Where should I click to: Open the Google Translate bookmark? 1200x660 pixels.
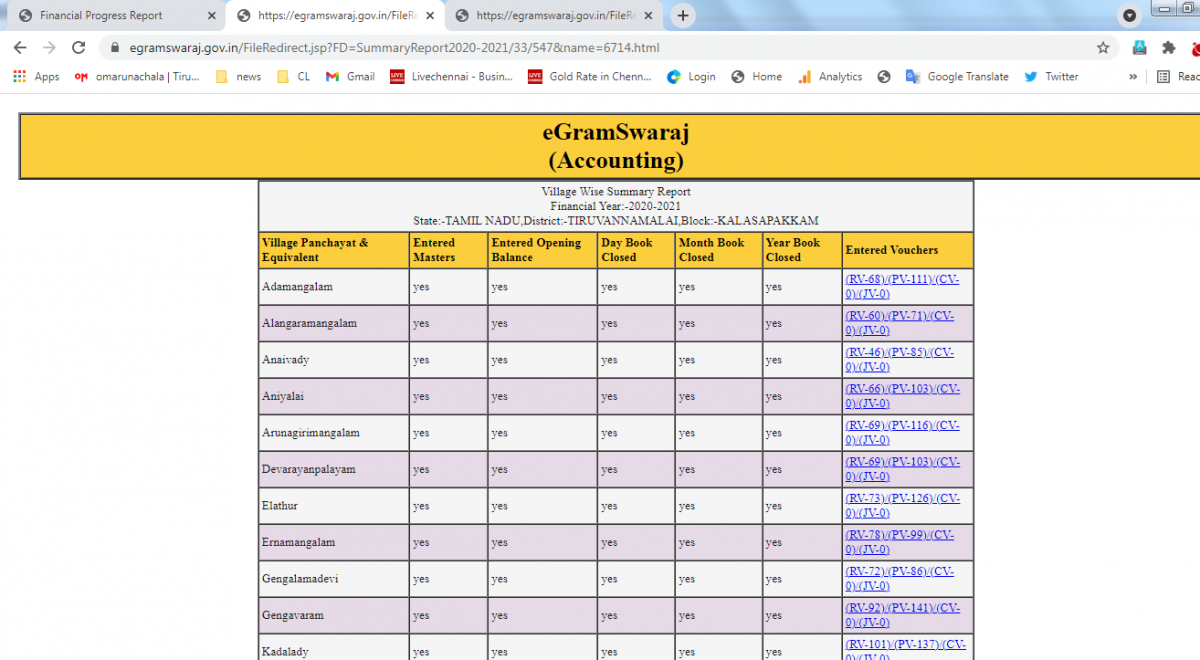point(957,77)
